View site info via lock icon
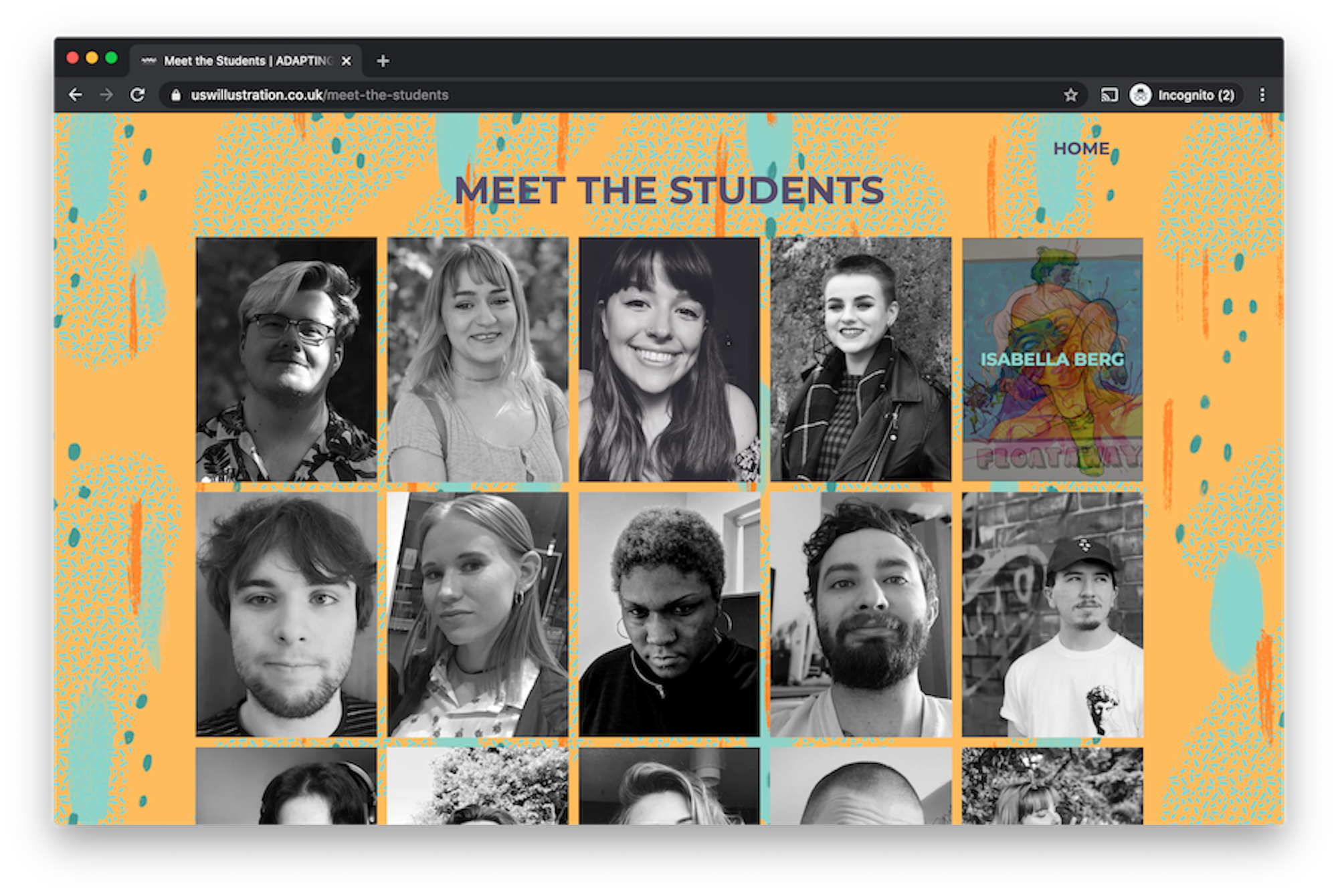Image resolution: width=1338 pixels, height=896 pixels. (x=175, y=95)
